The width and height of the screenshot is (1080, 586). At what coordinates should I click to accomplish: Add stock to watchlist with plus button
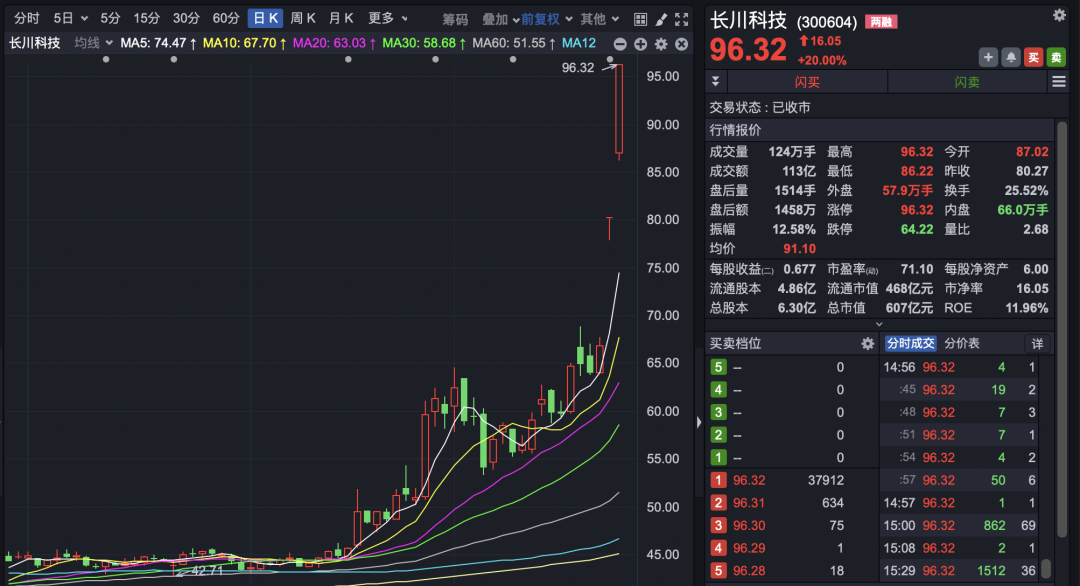[x=988, y=57]
